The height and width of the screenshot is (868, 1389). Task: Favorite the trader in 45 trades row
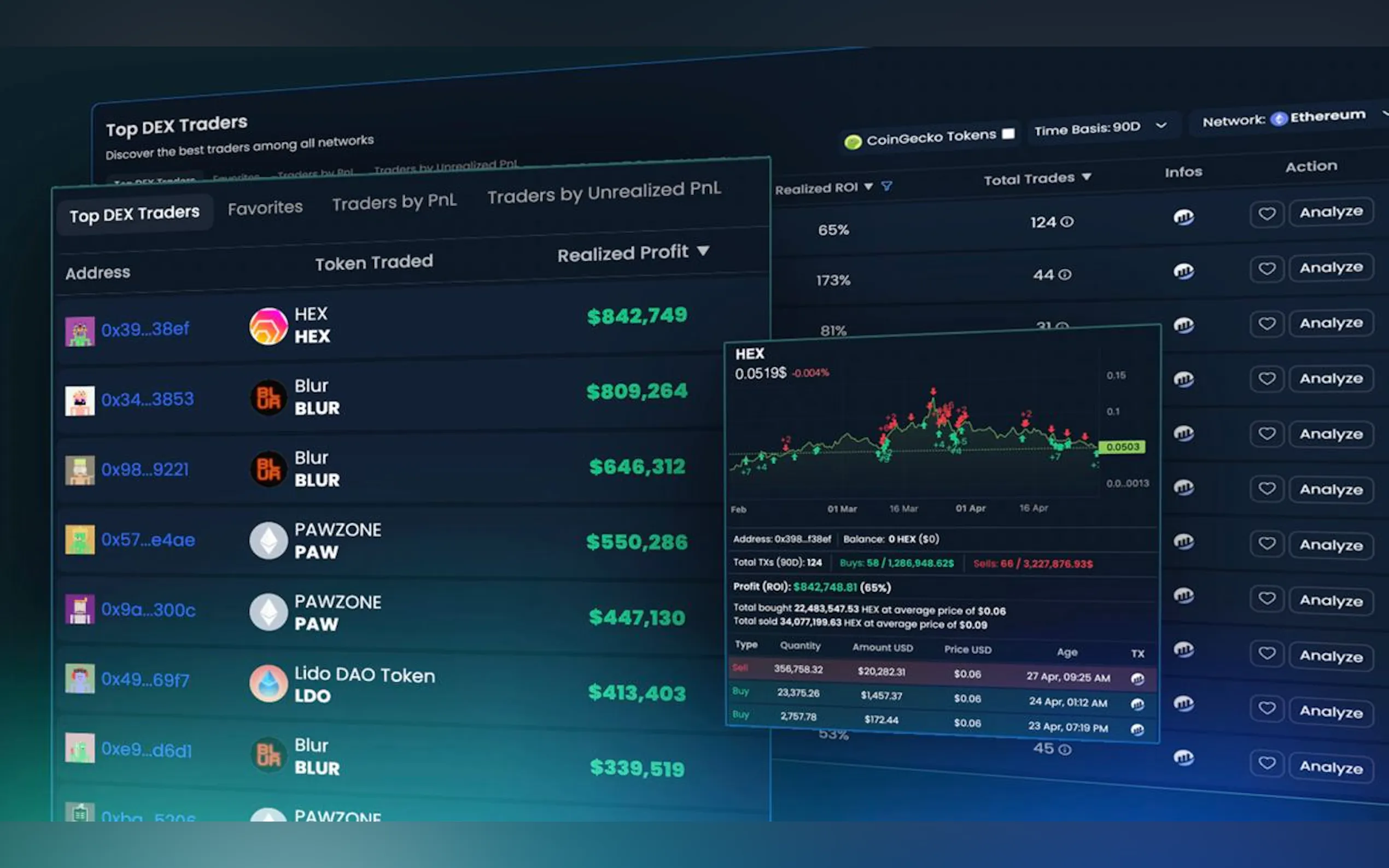[1266, 764]
